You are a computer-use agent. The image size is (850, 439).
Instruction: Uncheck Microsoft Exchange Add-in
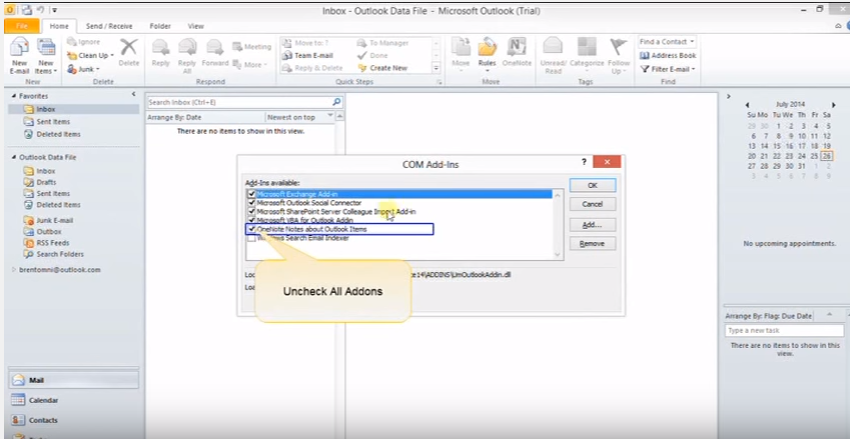tap(252, 193)
